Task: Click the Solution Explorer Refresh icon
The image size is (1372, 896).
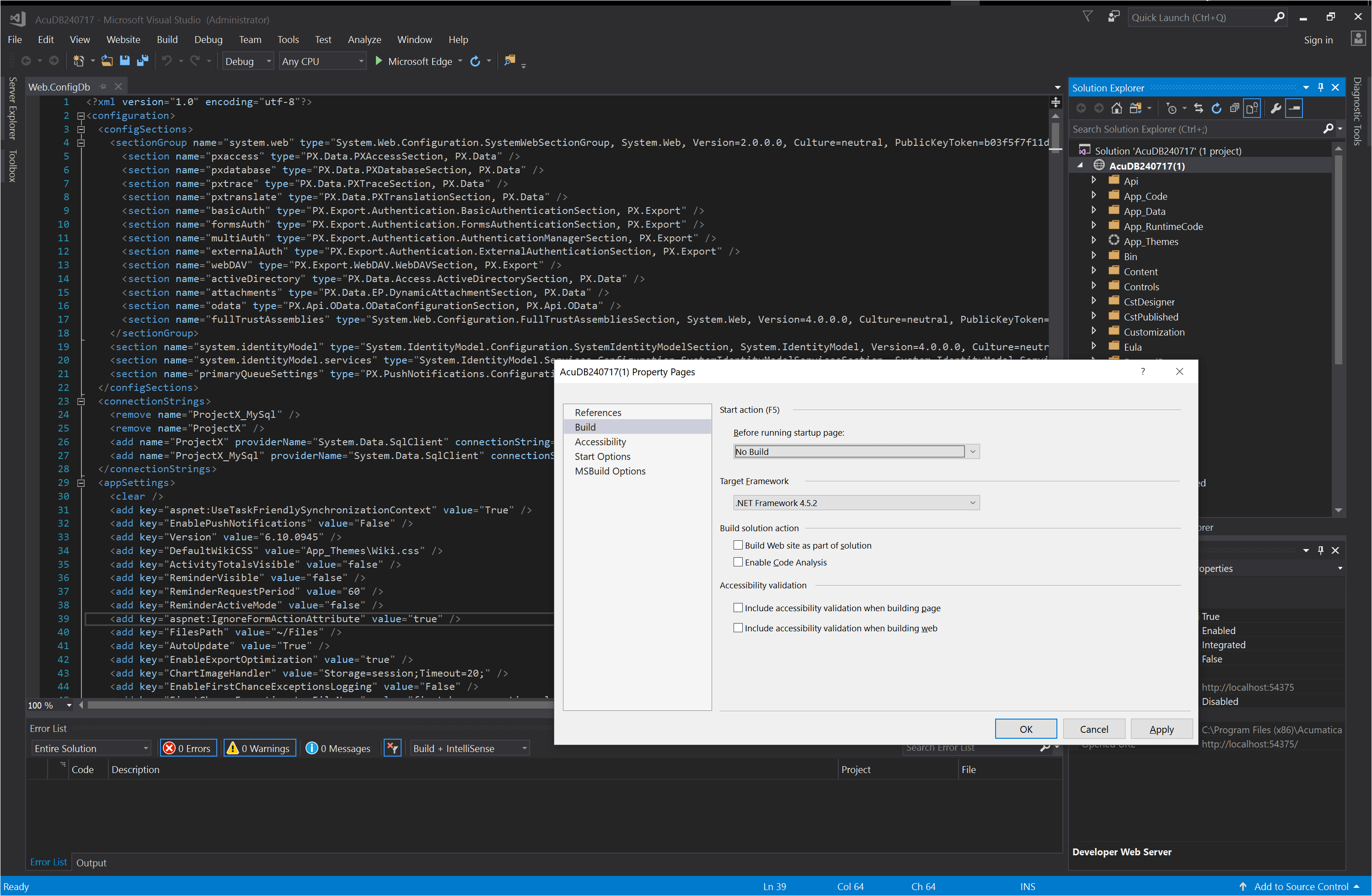Action: tap(1217, 108)
